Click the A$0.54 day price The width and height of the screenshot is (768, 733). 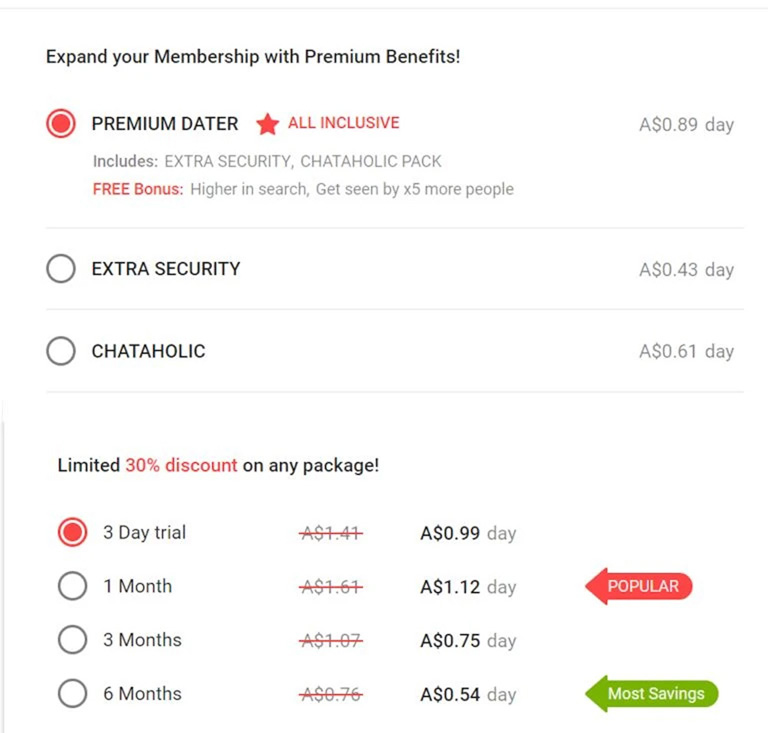click(467, 693)
